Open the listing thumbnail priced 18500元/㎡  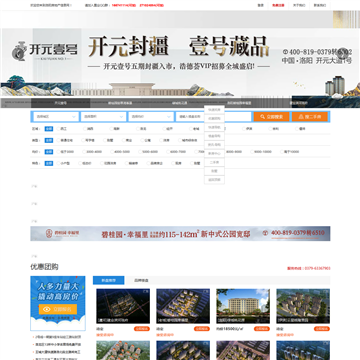[x=243, y=306]
